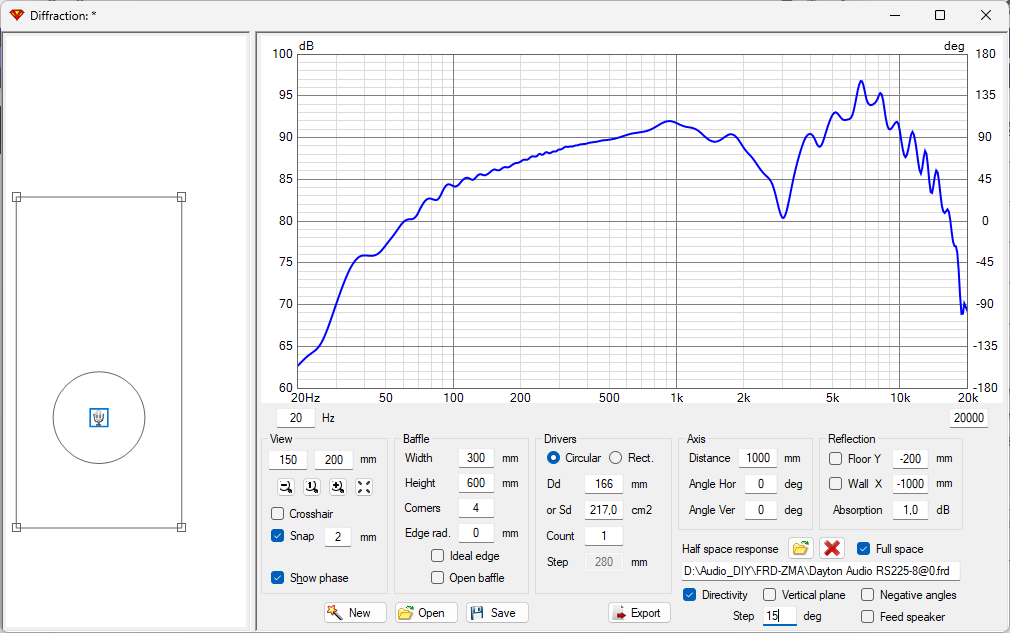
Task: Toggle the Show phase checkbox
Action: [278, 577]
